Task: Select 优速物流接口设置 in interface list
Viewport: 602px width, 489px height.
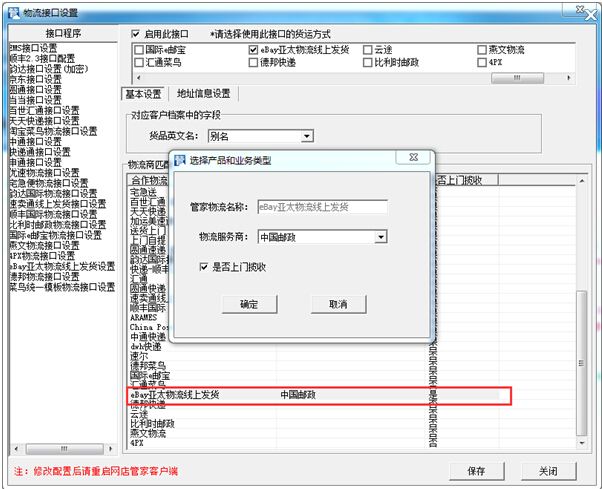Action: point(45,172)
